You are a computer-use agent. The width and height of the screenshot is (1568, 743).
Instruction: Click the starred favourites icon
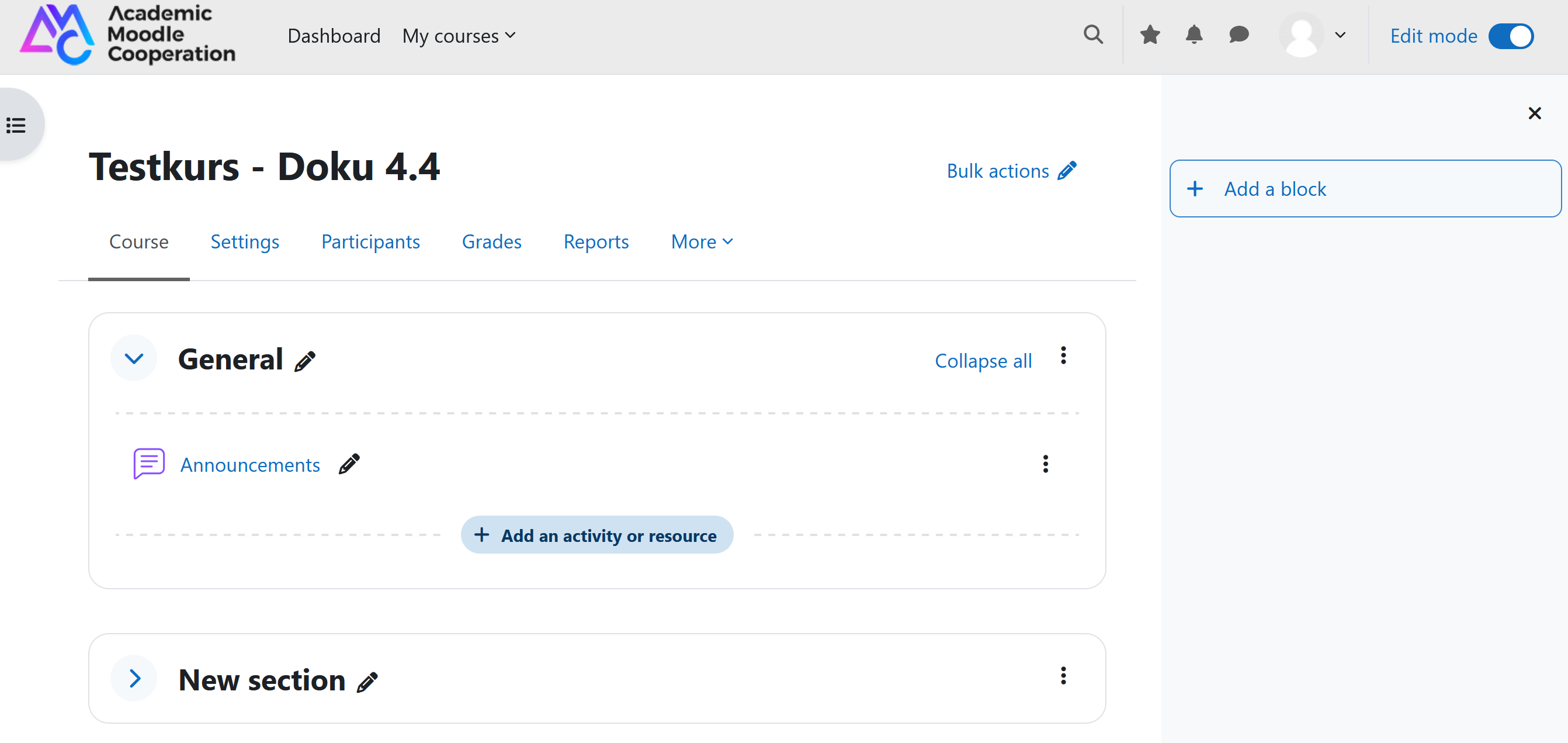1151,36
